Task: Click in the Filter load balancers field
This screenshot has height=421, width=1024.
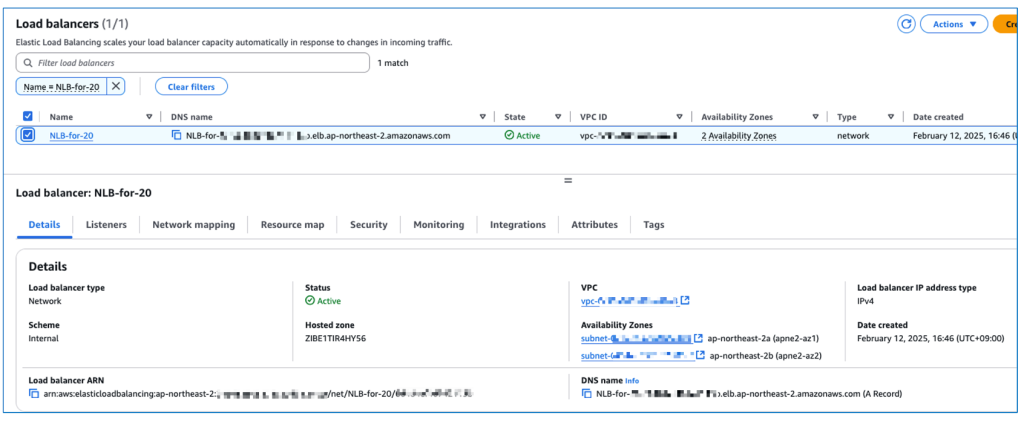Action: click(x=193, y=63)
